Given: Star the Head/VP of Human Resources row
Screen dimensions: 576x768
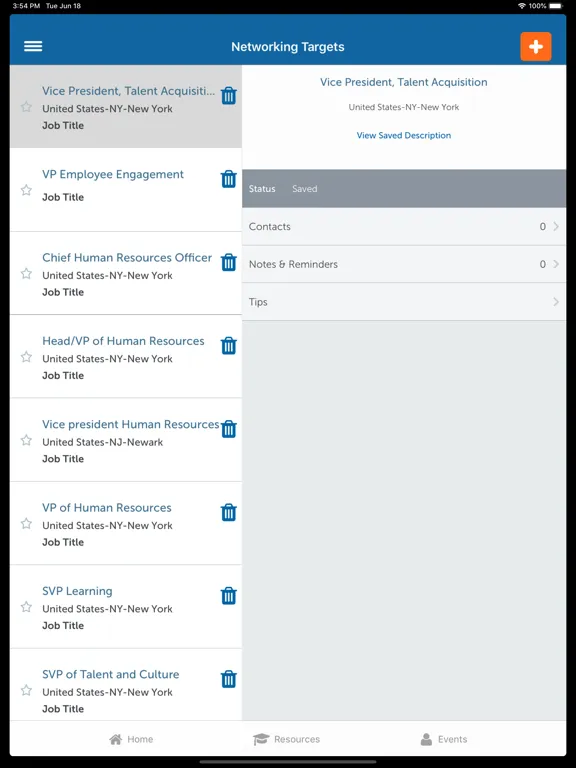Looking at the screenshot, I should [x=26, y=357].
